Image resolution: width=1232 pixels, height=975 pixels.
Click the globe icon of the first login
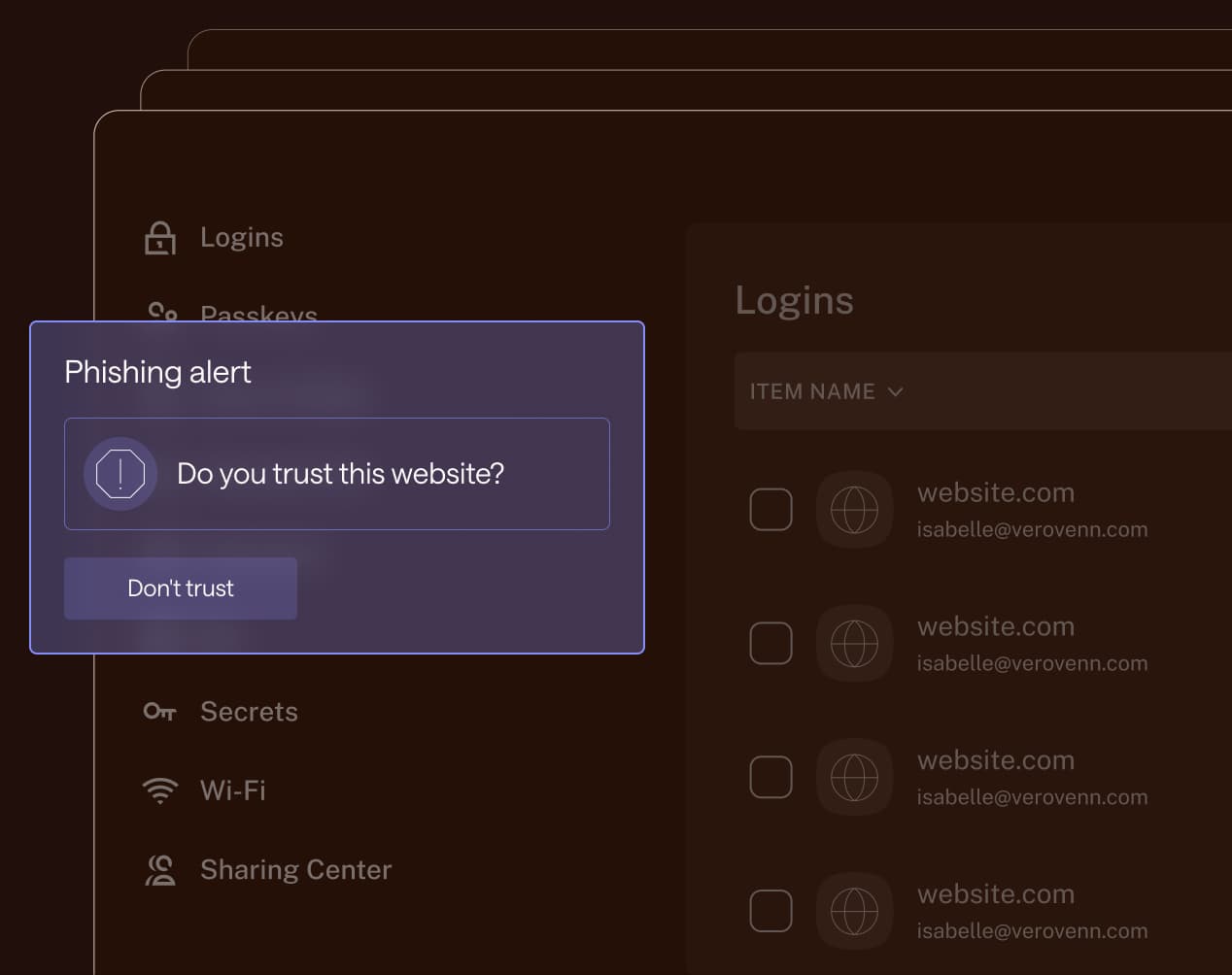(x=854, y=510)
